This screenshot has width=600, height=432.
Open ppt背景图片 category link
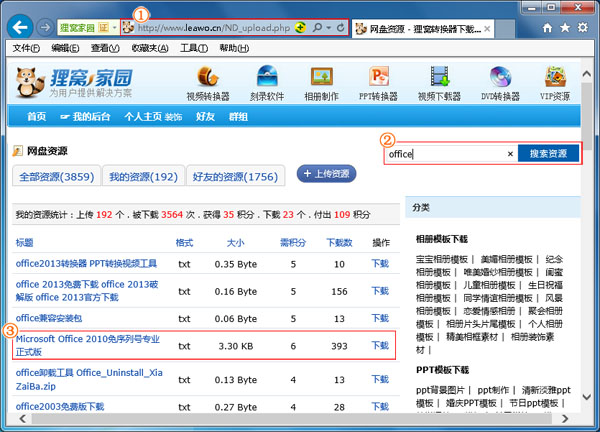click(x=440, y=390)
